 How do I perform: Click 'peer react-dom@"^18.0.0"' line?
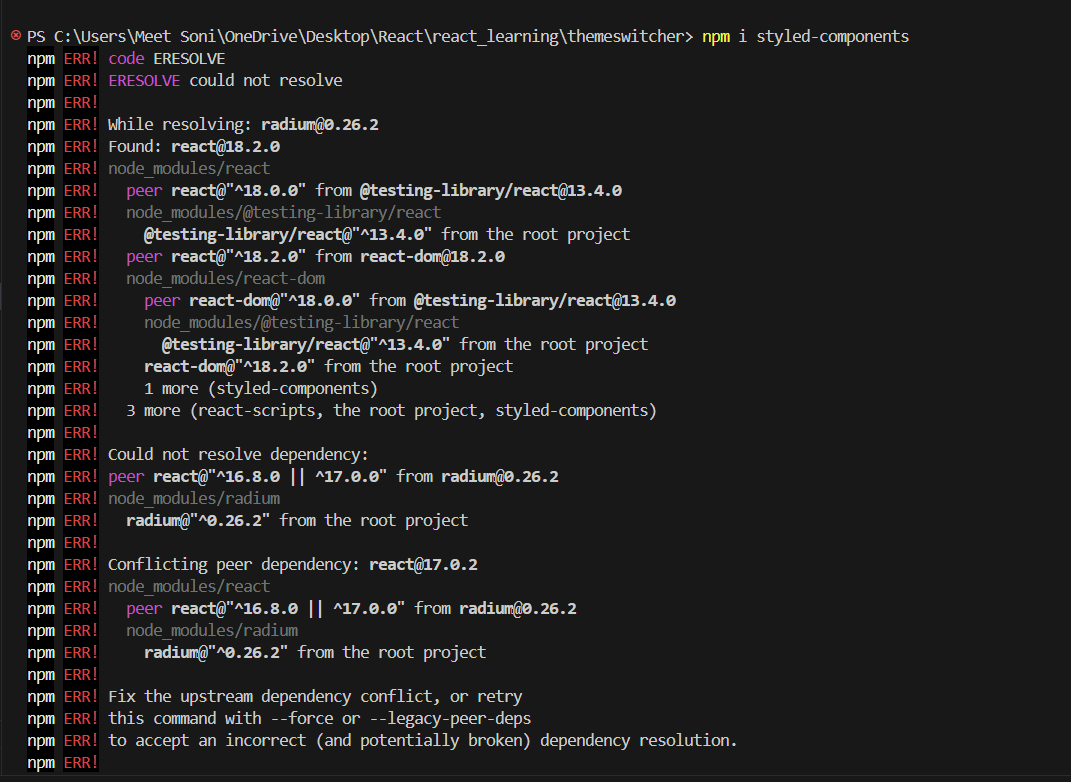(410, 301)
